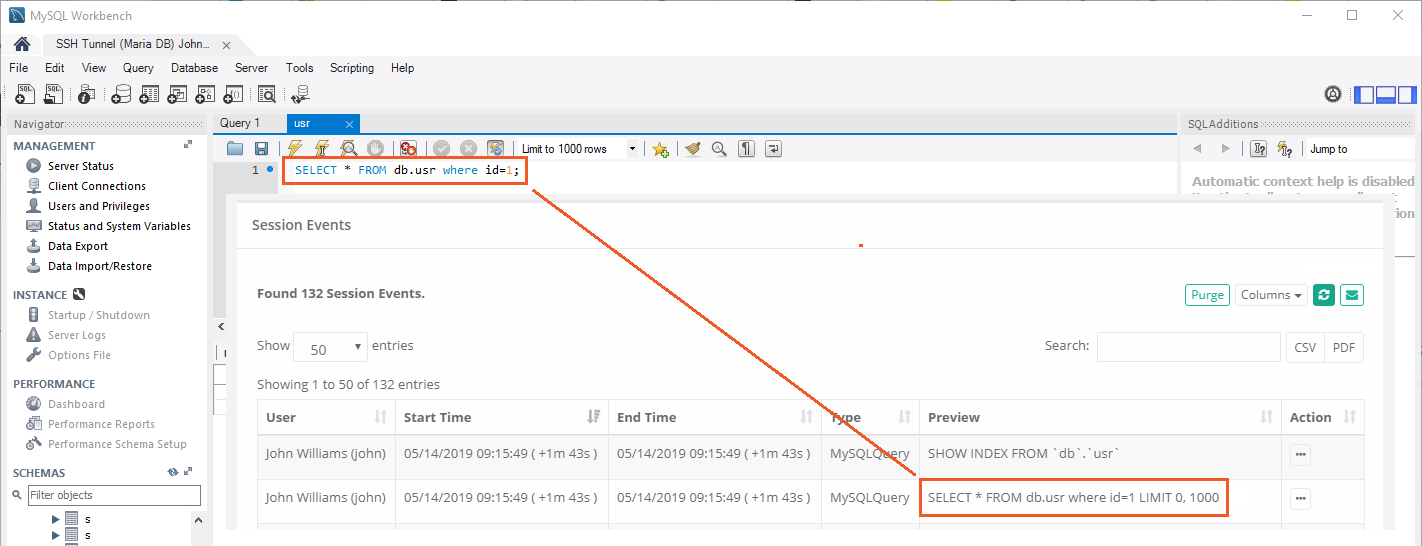Toggle the left sidebar panel visibility
The height and width of the screenshot is (546, 1422).
(x=1364, y=95)
